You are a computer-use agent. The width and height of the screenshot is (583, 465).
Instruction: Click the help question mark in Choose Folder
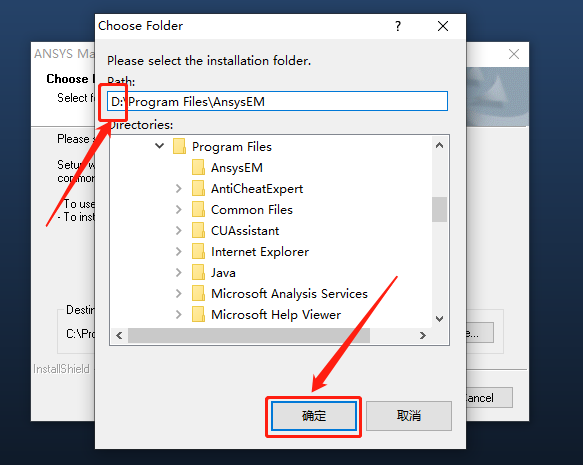[398, 26]
